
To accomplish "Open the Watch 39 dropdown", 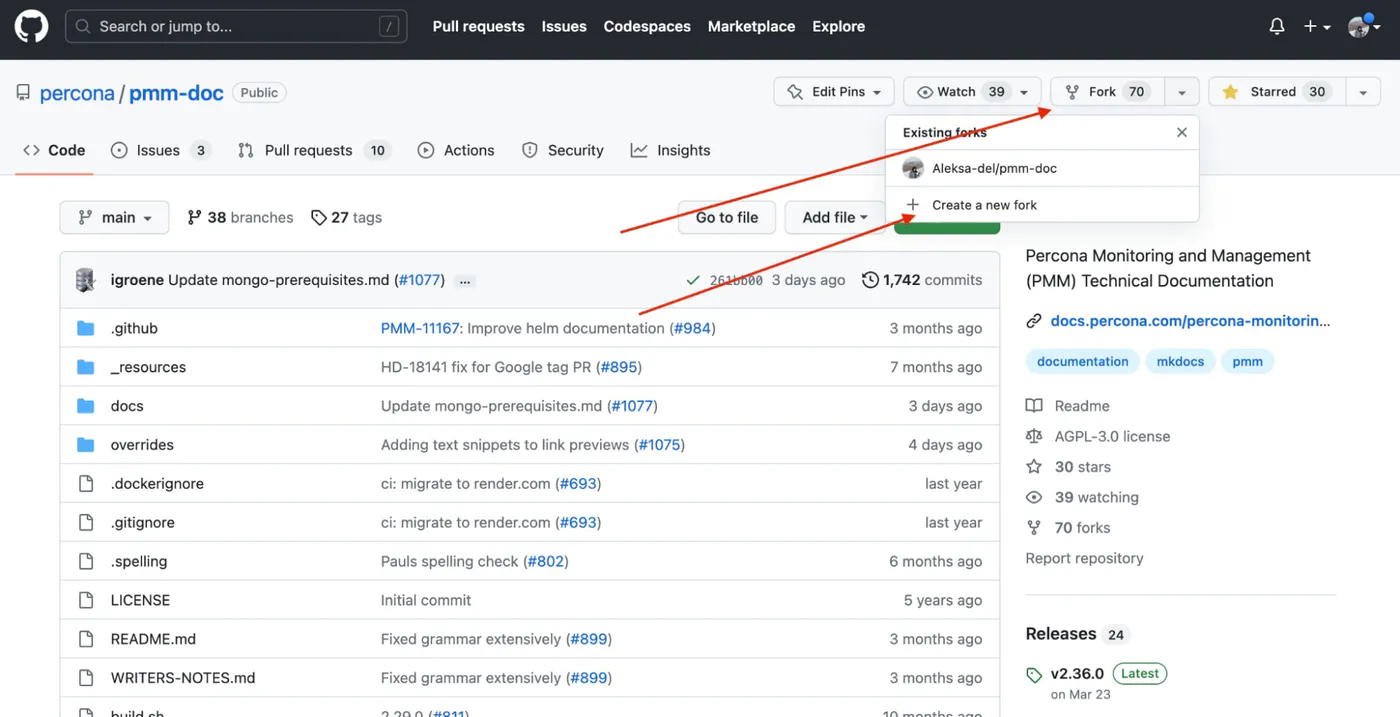I will (972, 92).
